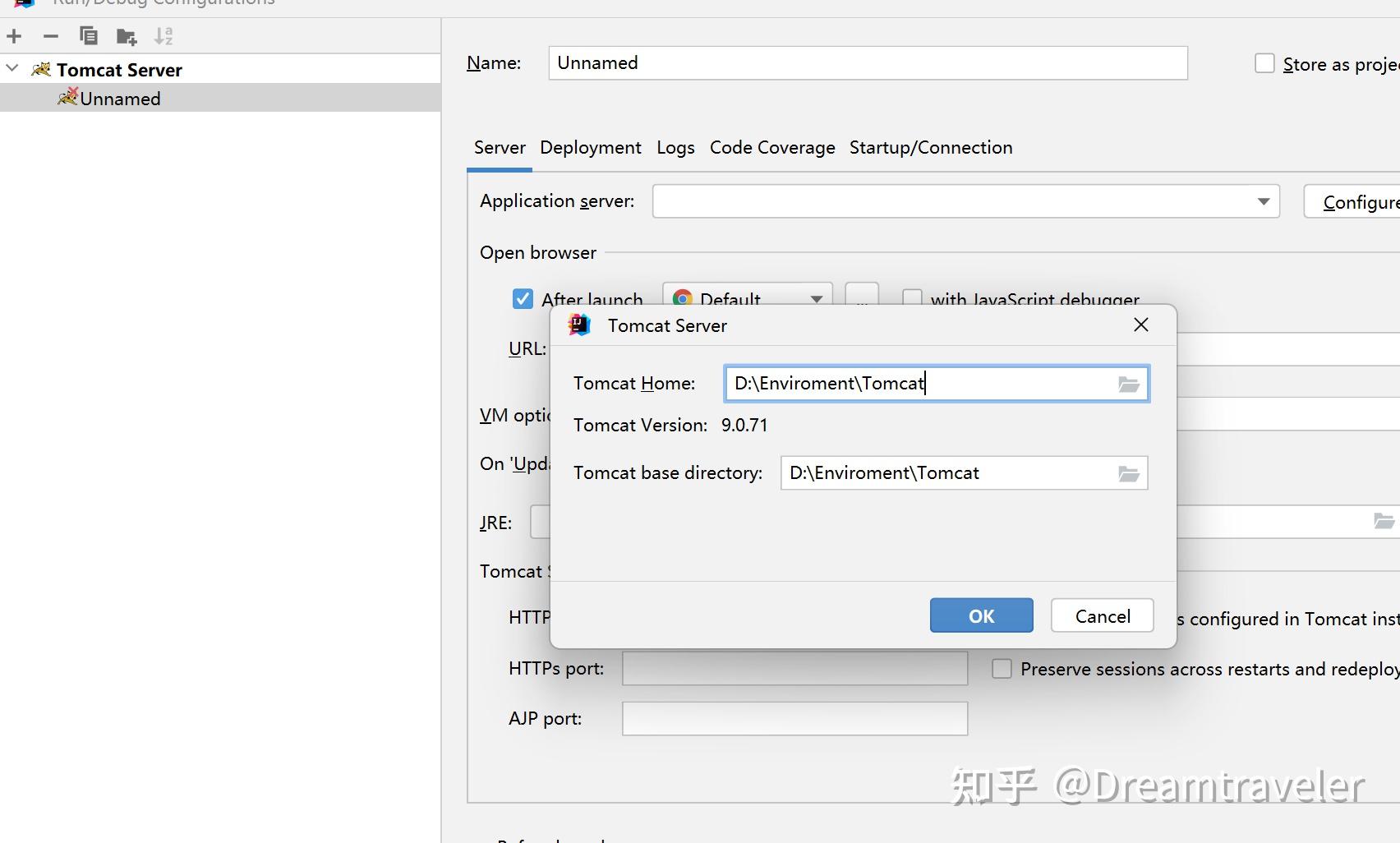Add a new run configuration with plus icon
1400x843 pixels.
pyautogui.click(x=14, y=36)
